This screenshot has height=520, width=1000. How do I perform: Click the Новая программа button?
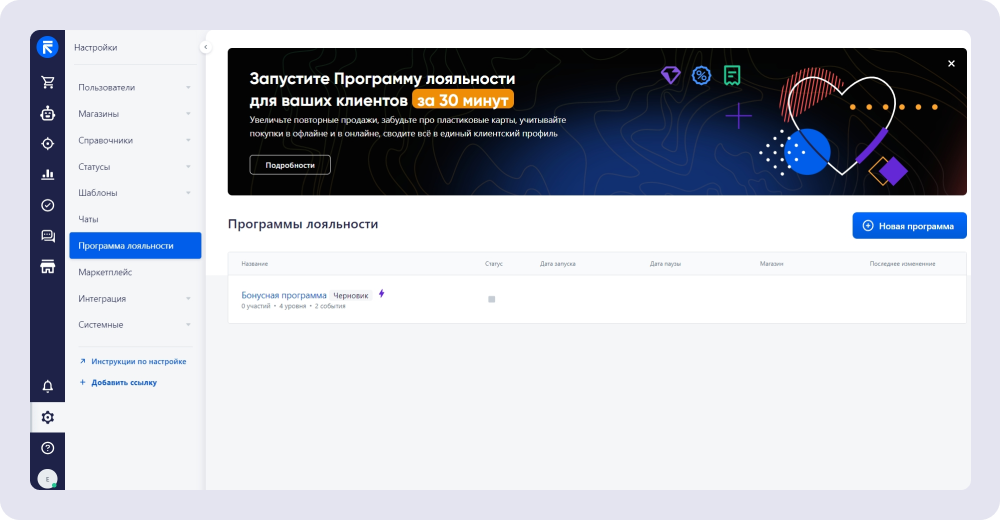tap(909, 226)
